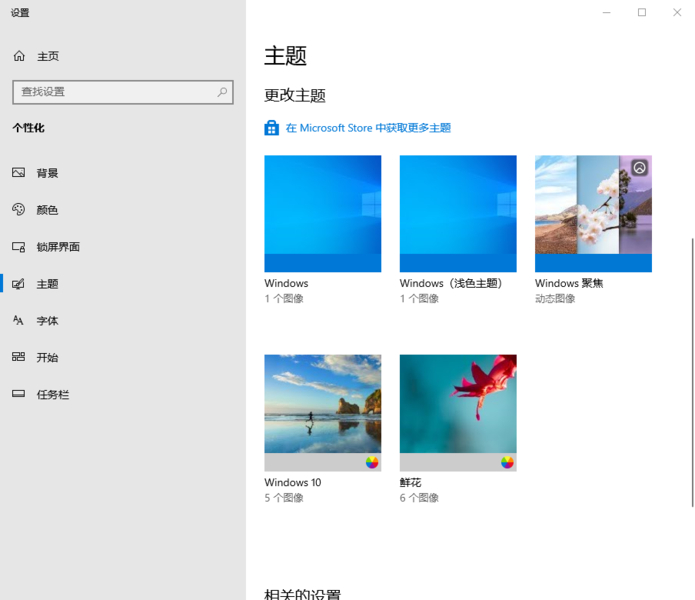Click the Microsoft Store bag icon
The width and height of the screenshot is (695, 600).
(271, 128)
